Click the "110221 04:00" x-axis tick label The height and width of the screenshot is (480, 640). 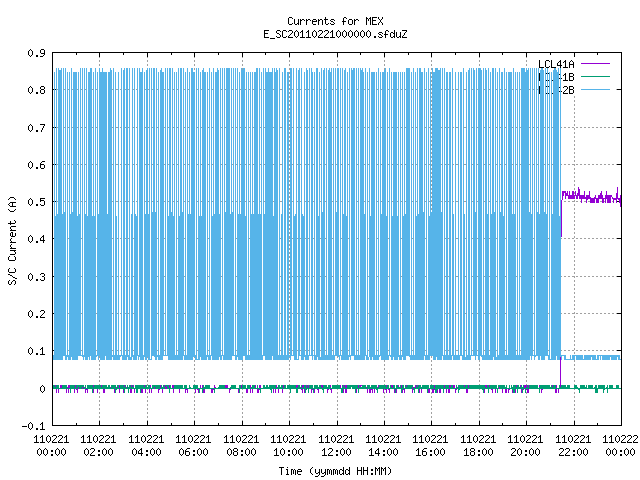(x=146, y=446)
